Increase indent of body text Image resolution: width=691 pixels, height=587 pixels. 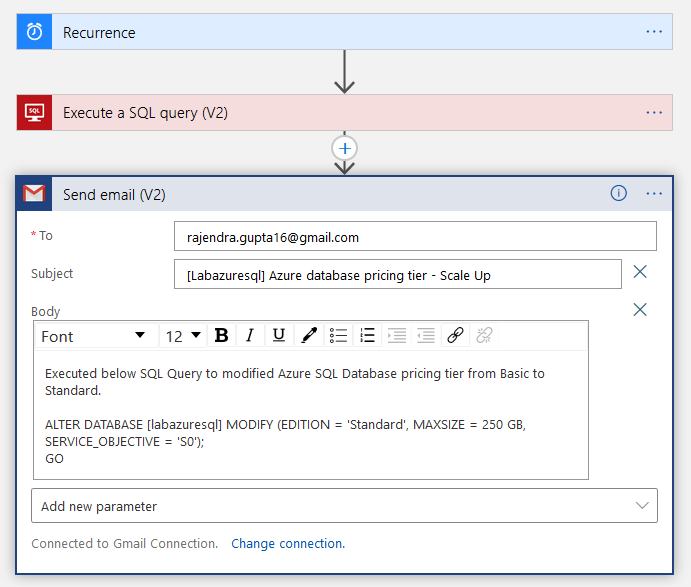point(397,336)
